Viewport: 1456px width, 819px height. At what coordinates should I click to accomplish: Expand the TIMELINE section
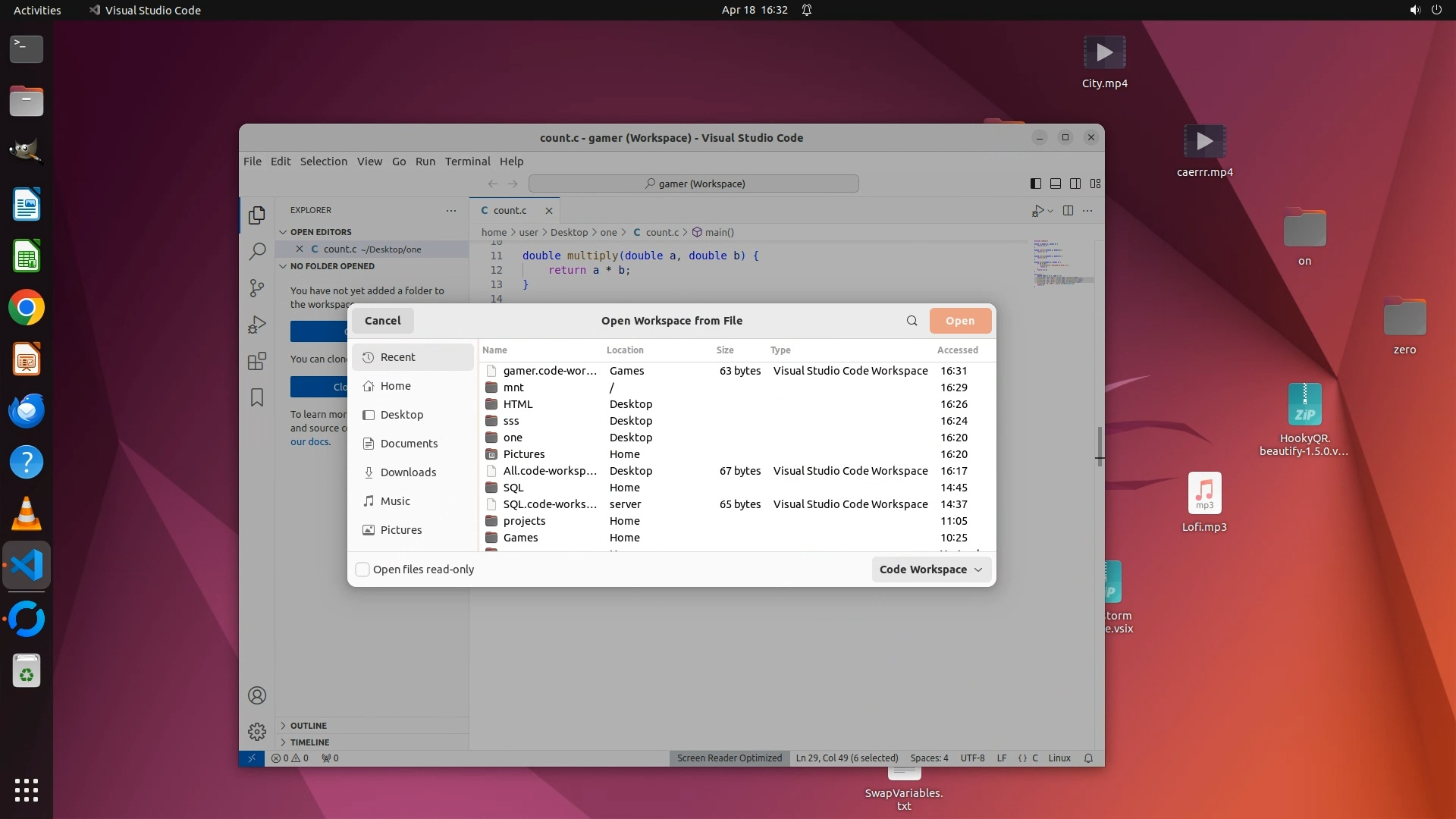point(309,742)
